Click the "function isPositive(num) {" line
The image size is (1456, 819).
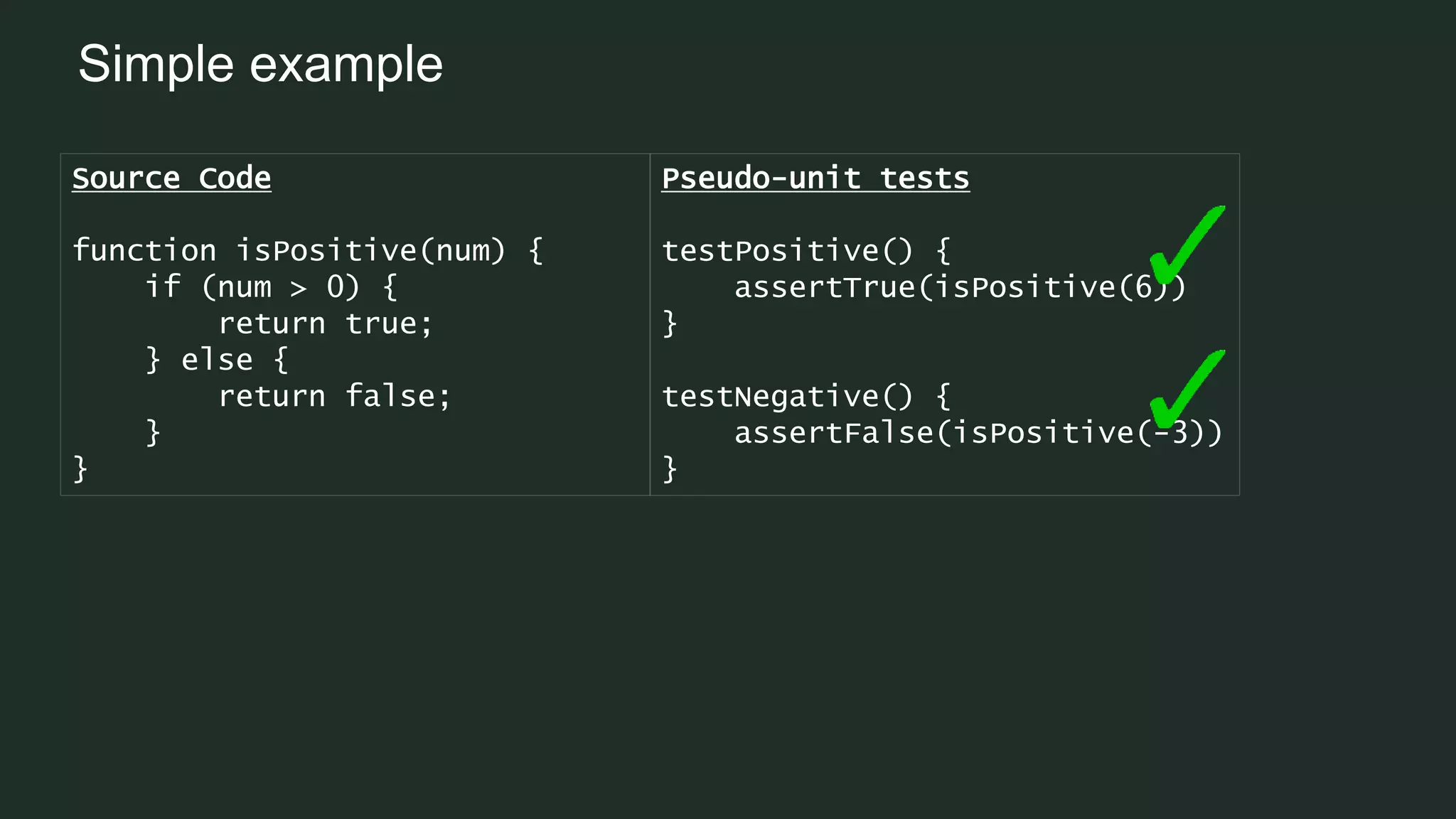click(307, 251)
